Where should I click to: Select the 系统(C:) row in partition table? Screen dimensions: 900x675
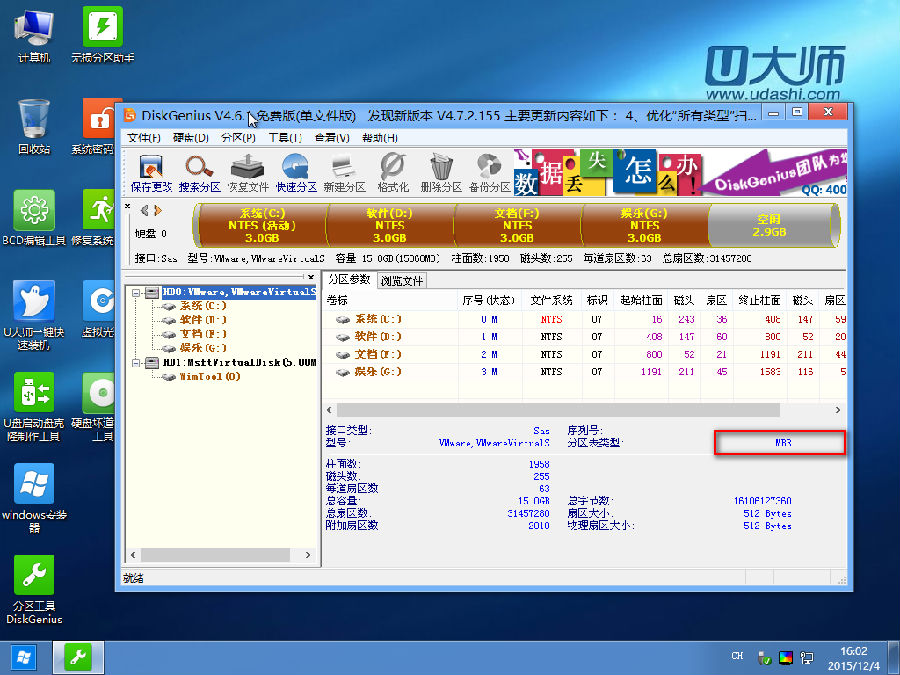tap(584, 319)
